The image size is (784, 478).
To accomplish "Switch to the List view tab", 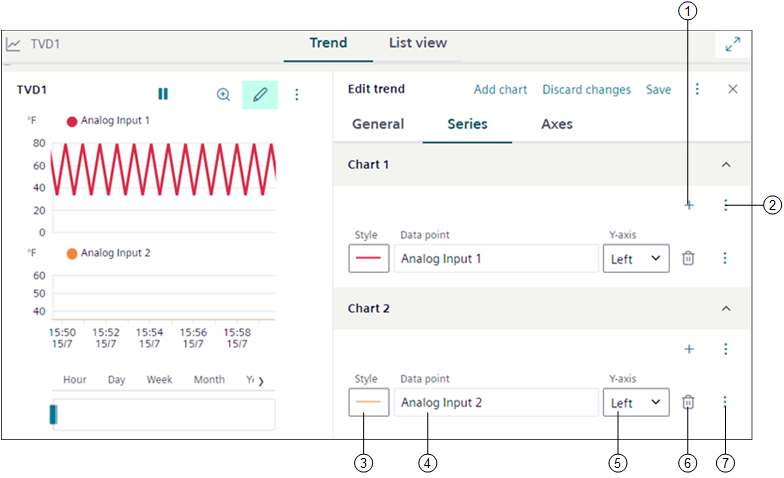I will pos(417,43).
